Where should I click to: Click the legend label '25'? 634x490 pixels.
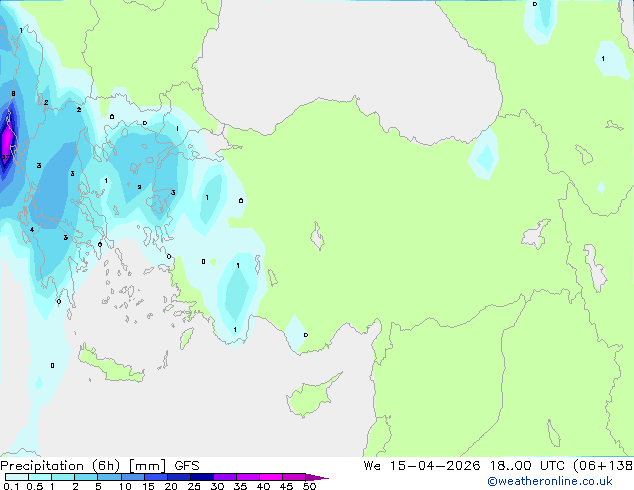pyautogui.click(x=194, y=486)
